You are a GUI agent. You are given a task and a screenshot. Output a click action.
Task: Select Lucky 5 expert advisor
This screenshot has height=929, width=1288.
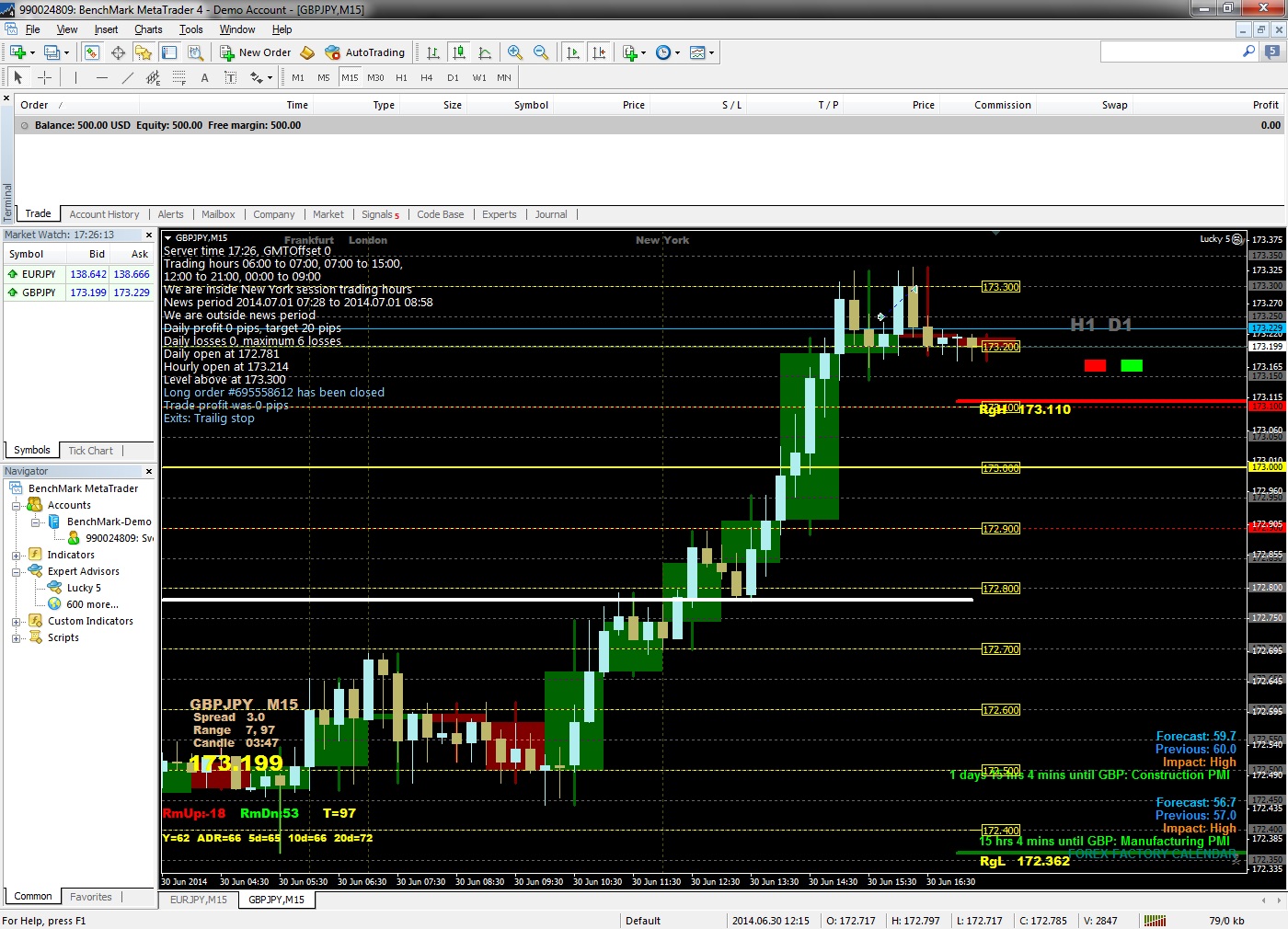coord(84,588)
